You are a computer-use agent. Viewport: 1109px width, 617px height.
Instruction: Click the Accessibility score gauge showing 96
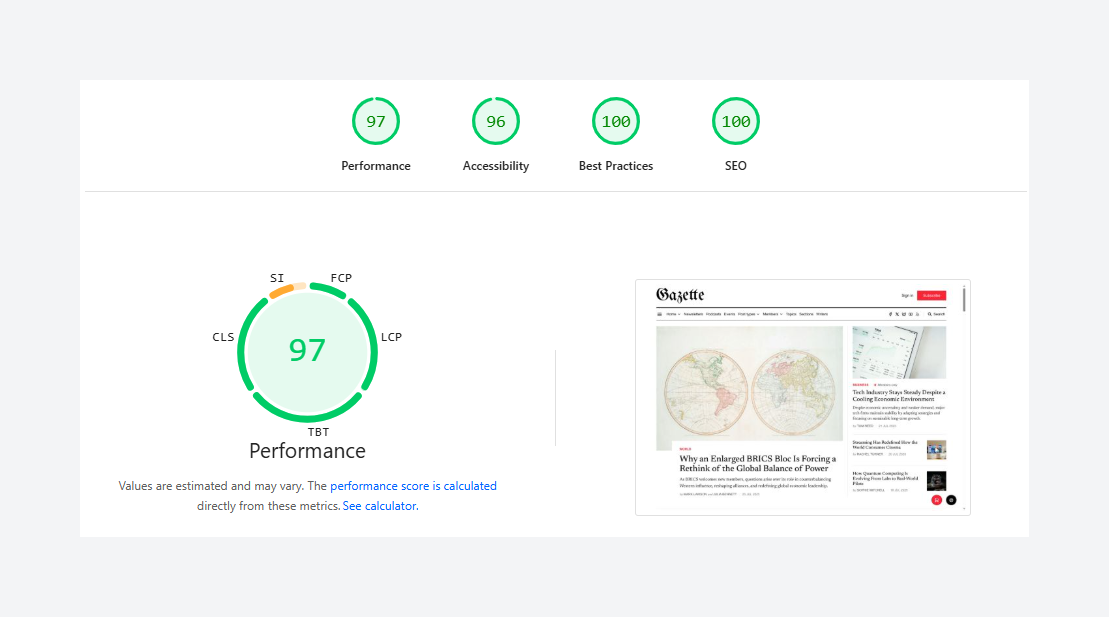[496, 121]
